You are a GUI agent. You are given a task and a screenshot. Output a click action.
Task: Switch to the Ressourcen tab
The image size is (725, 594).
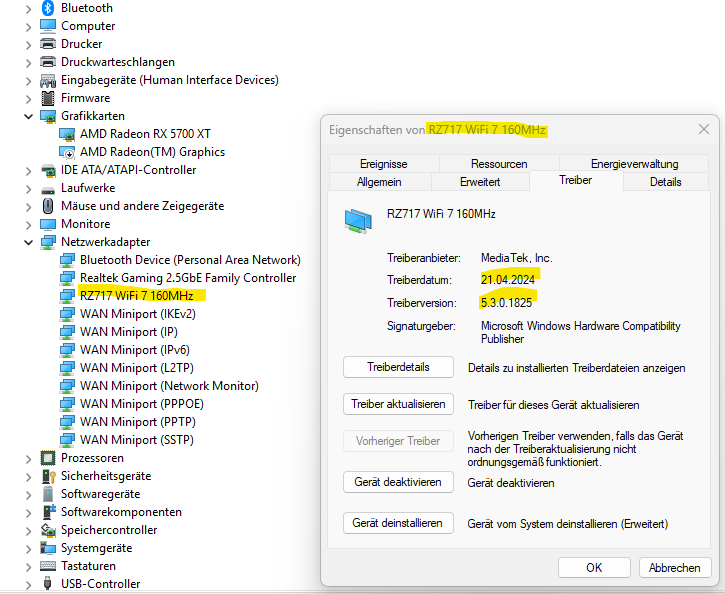pos(499,164)
